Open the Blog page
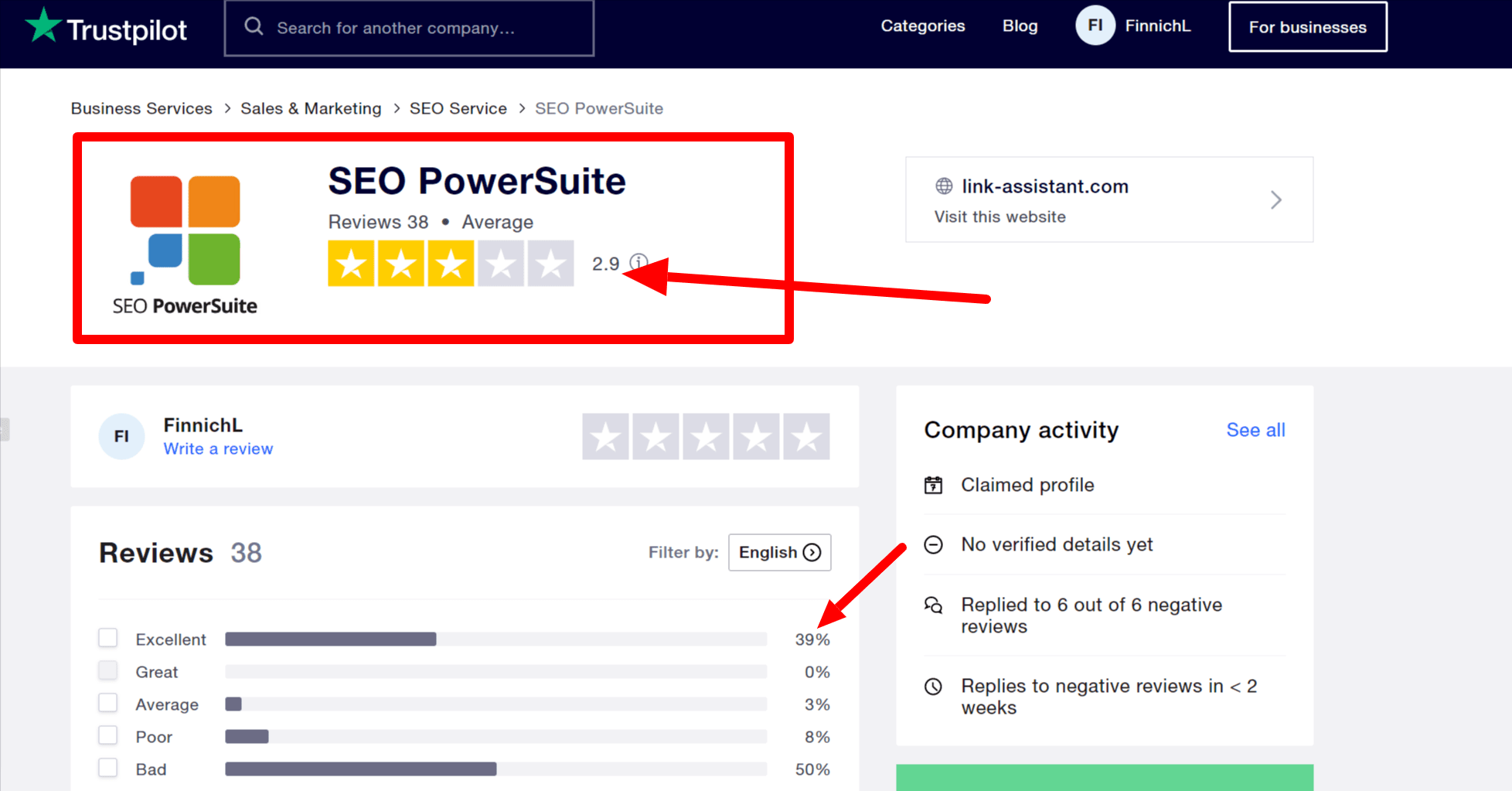The height and width of the screenshot is (791, 1512). point(1020,26)
